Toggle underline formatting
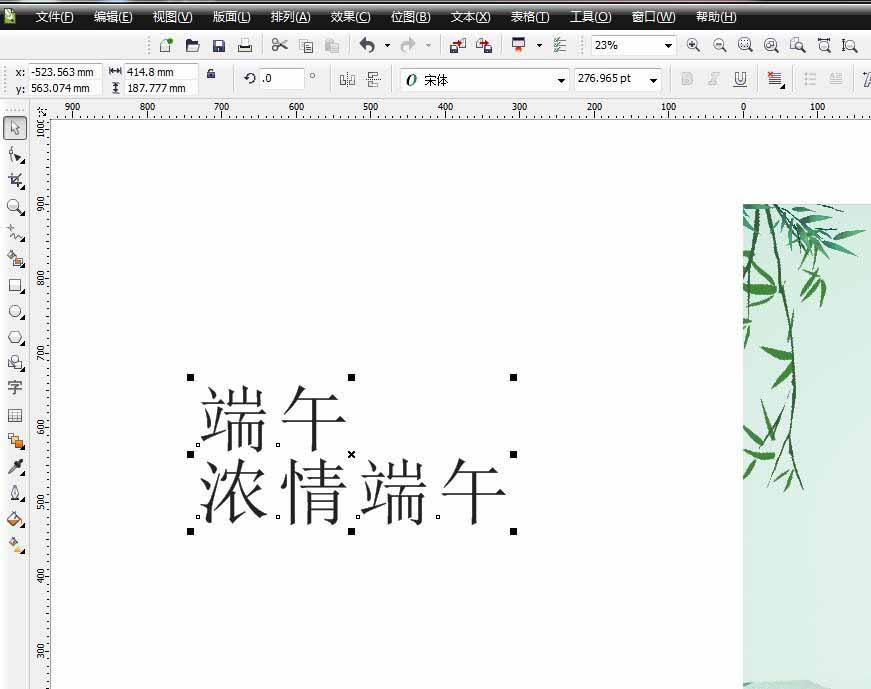 (x=740, y=78)
